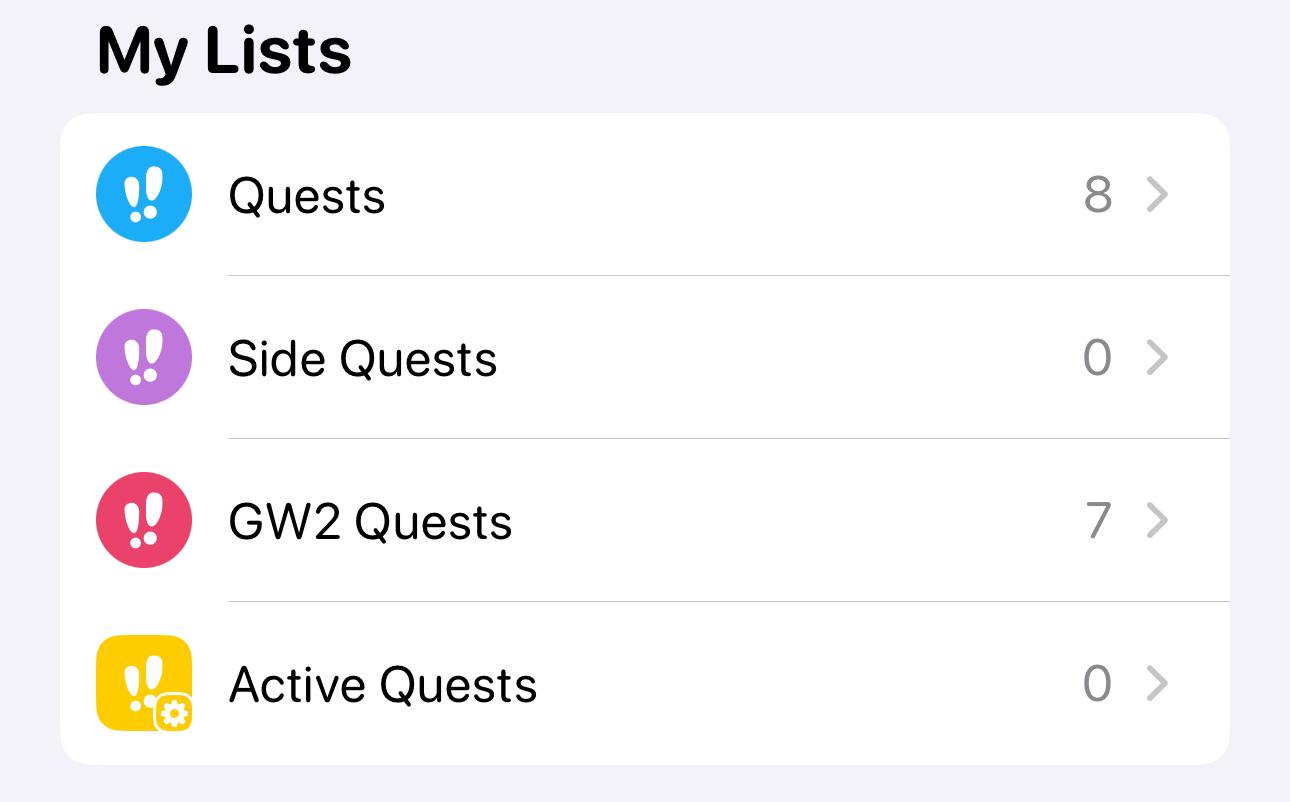
Task: Select the footprint symbol inside the blue circle
Action: (144, 194)
